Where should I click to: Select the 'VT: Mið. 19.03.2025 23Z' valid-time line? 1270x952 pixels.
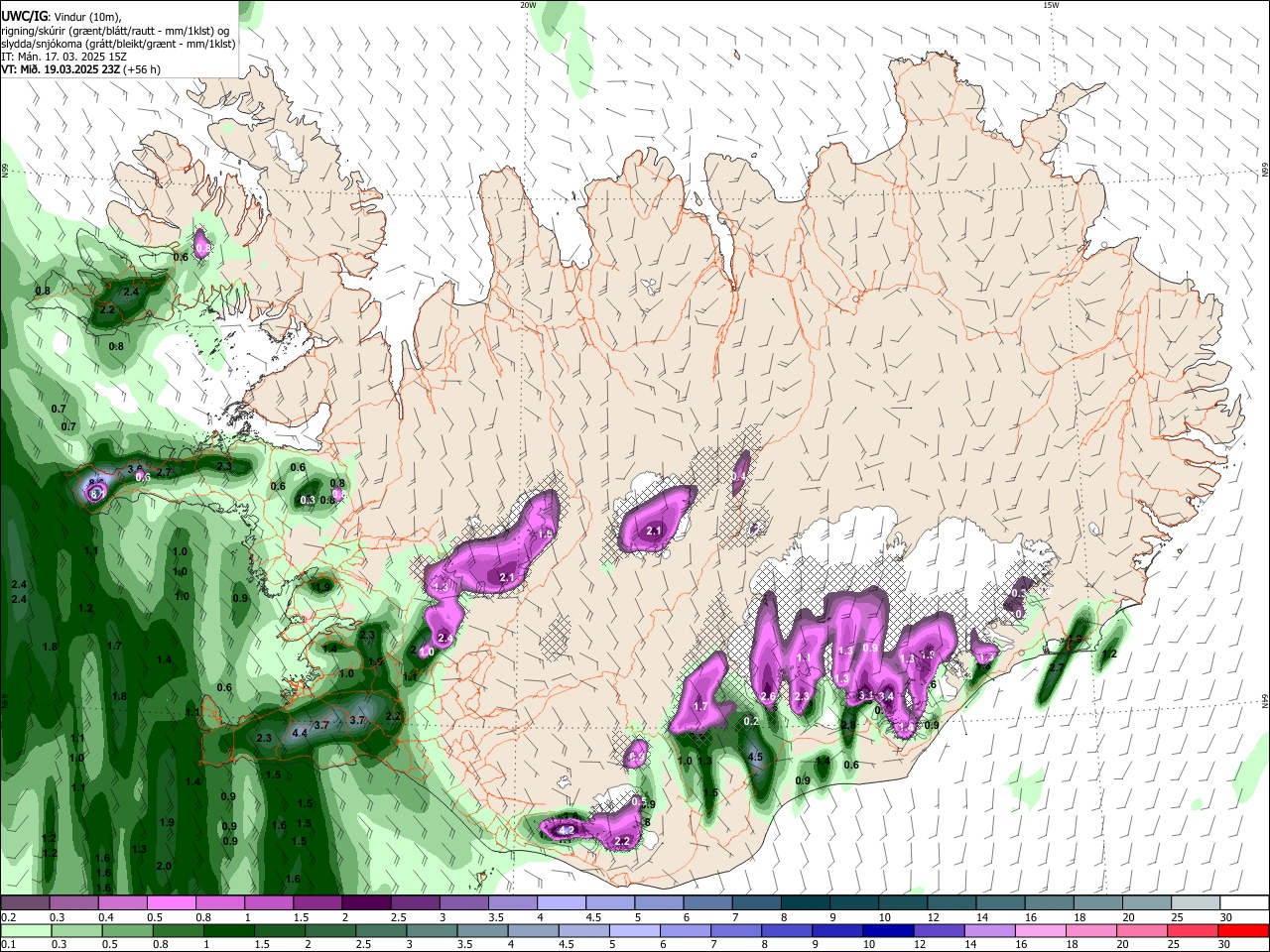(61, 69)
